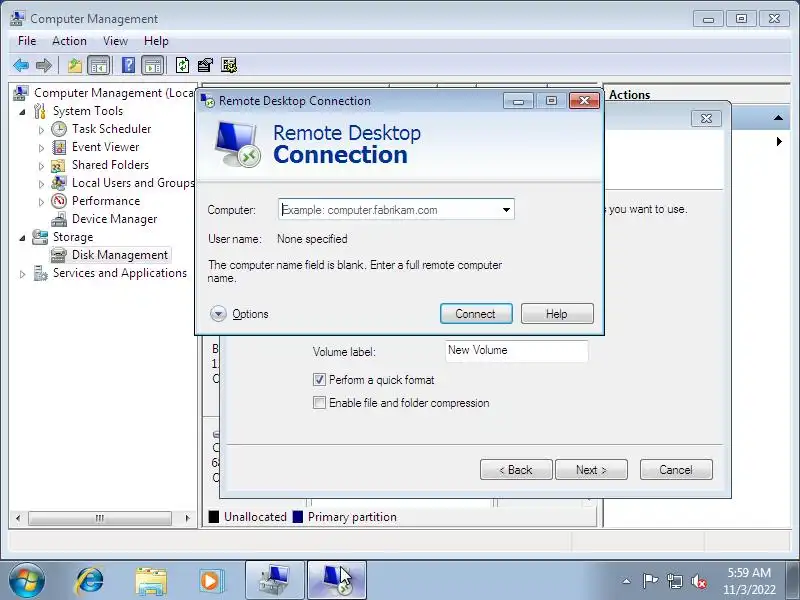
Task: Click Help in Remote Desktop Connection
Action: click(x=557, y=314)
